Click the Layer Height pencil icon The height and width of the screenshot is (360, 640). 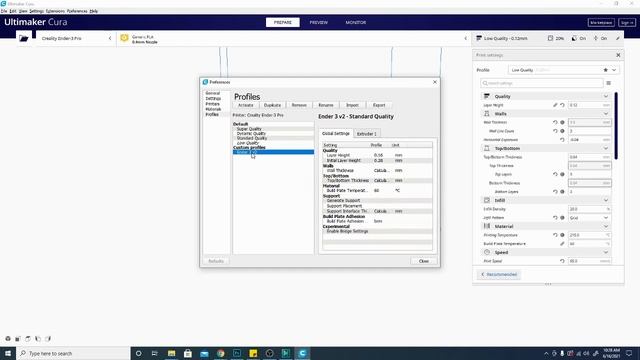point(555,105)
